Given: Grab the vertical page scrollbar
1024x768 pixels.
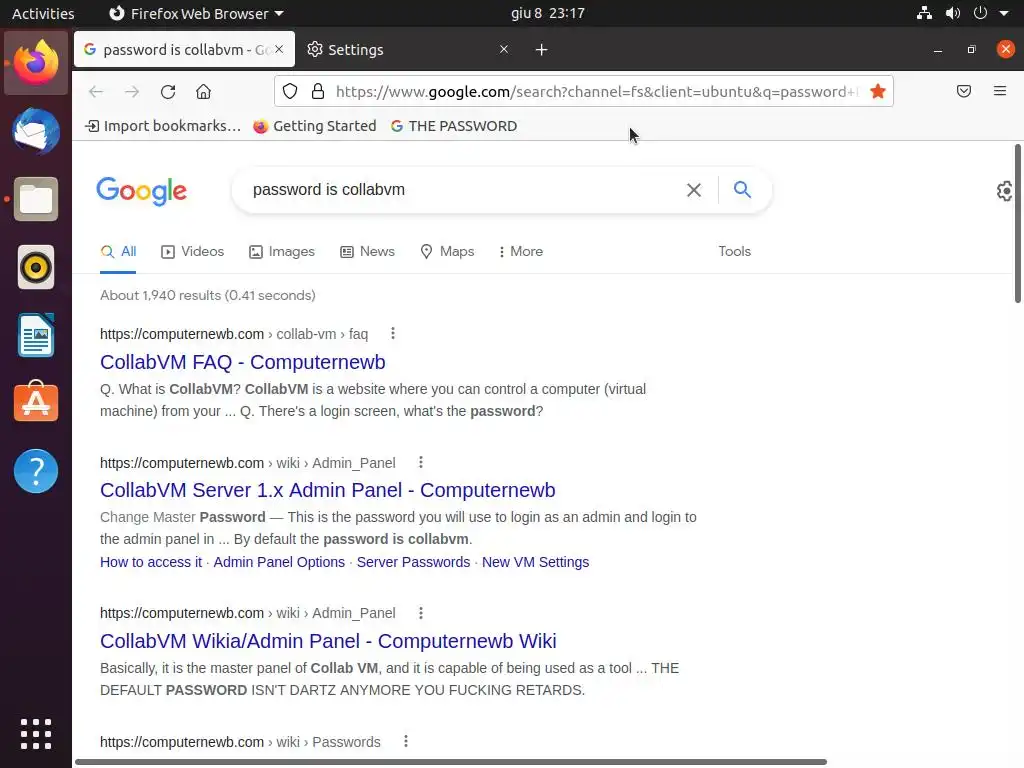Looking at the screenshot, I should pos(1017,223).
